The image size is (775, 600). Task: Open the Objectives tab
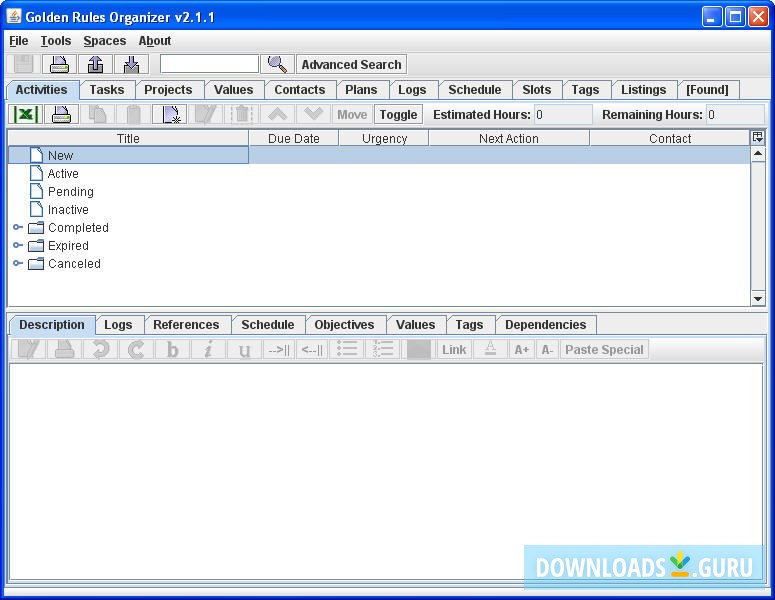click(344, 325)
